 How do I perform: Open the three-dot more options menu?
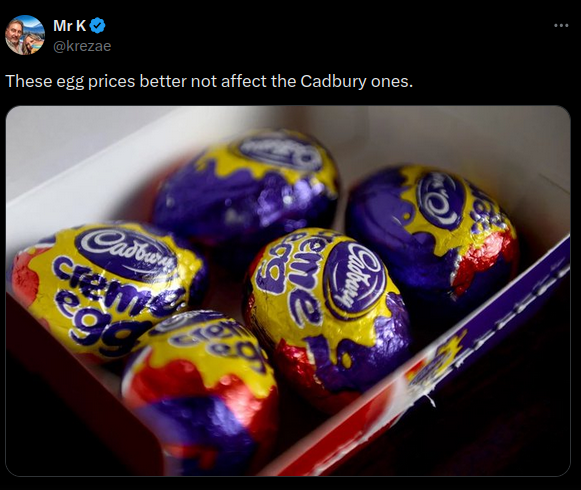pyautogui.click(x=561, y=26)
